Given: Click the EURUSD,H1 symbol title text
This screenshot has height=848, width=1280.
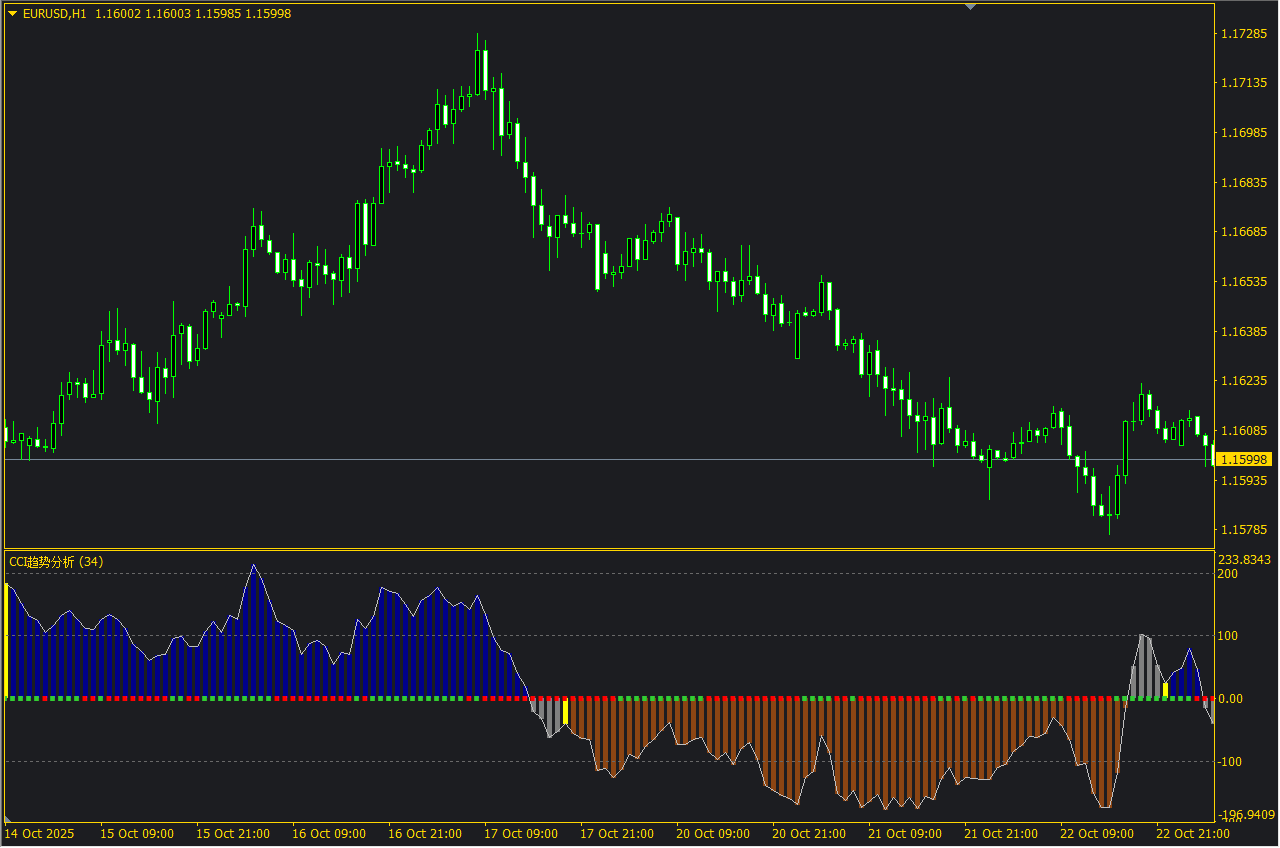Looking at the screenshot, I should point(55,13).
